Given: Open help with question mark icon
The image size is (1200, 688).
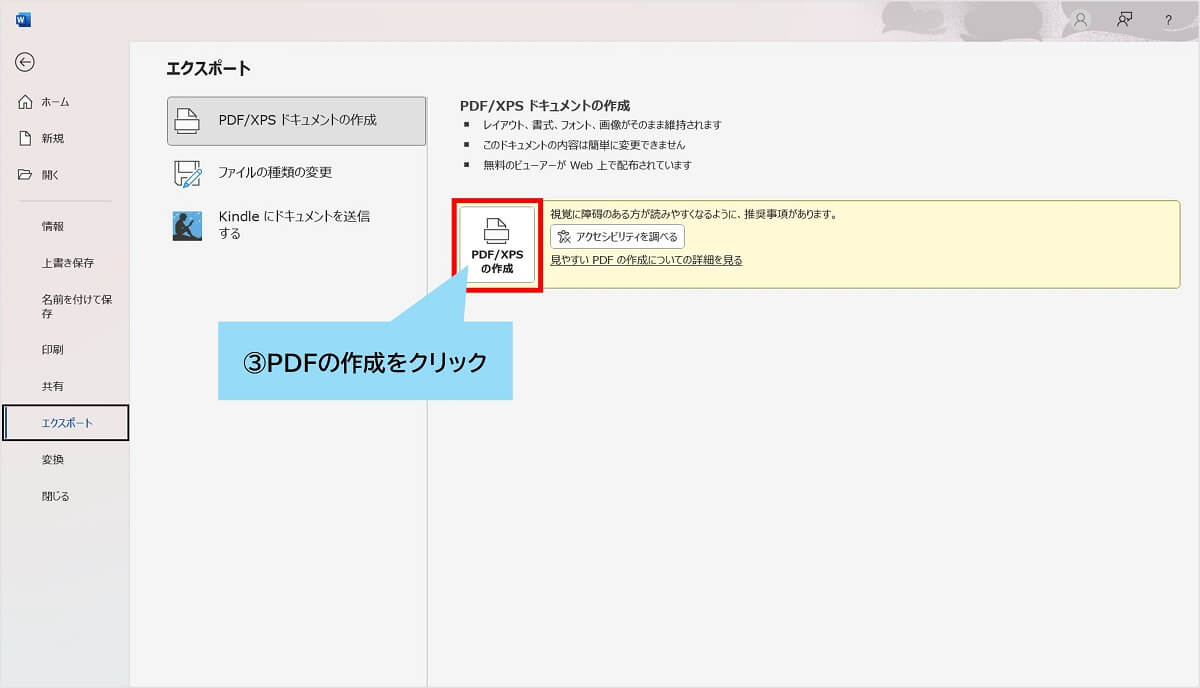Looking at the screenshot, I should click(x=1168, y=20).
